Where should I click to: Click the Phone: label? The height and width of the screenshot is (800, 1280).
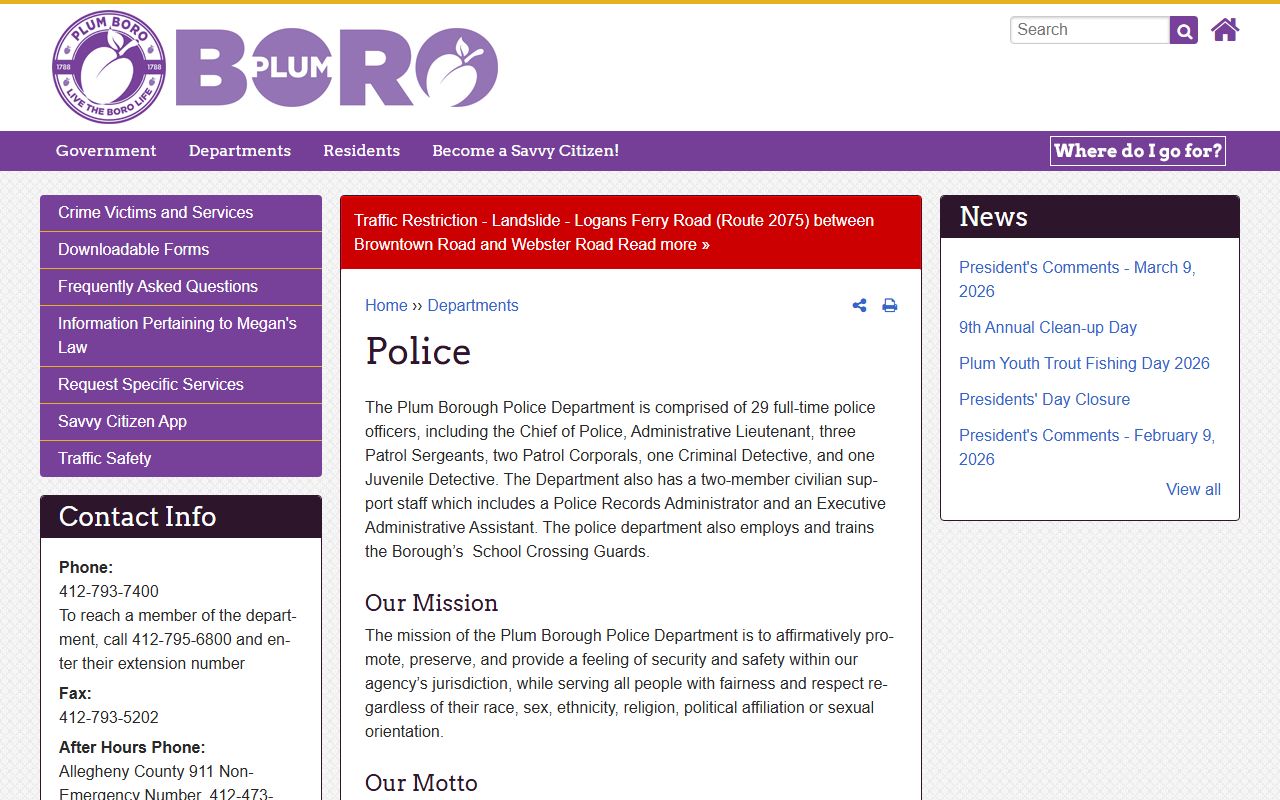[86, 567]
